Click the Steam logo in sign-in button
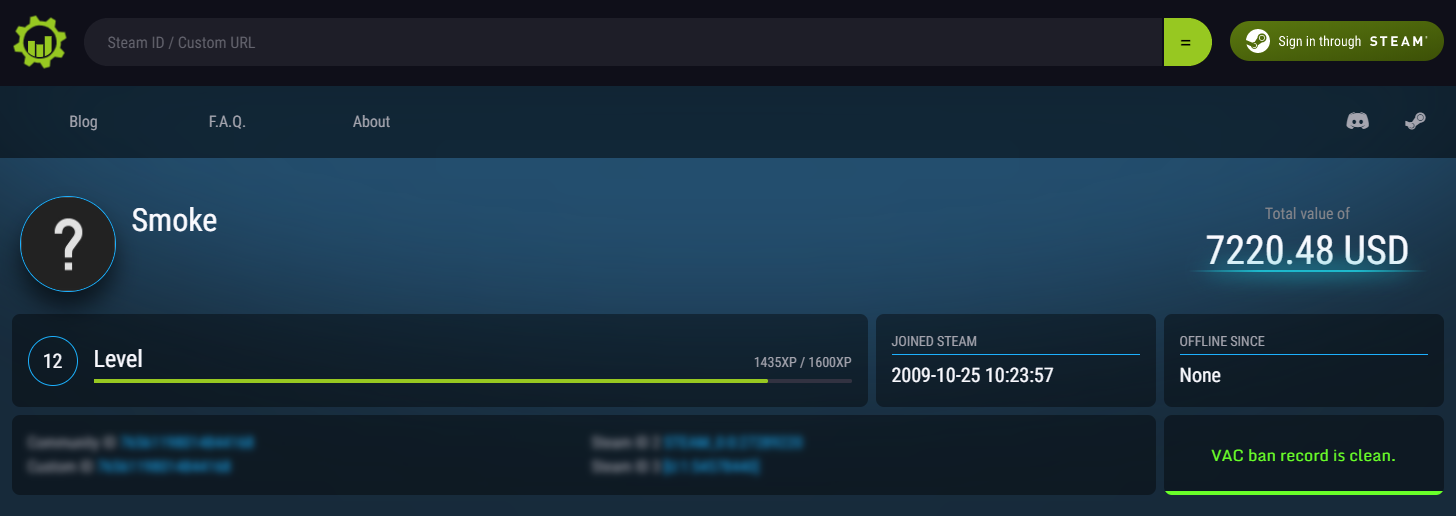Screen dimensions: 1456x516 [x=1257, y=42]
